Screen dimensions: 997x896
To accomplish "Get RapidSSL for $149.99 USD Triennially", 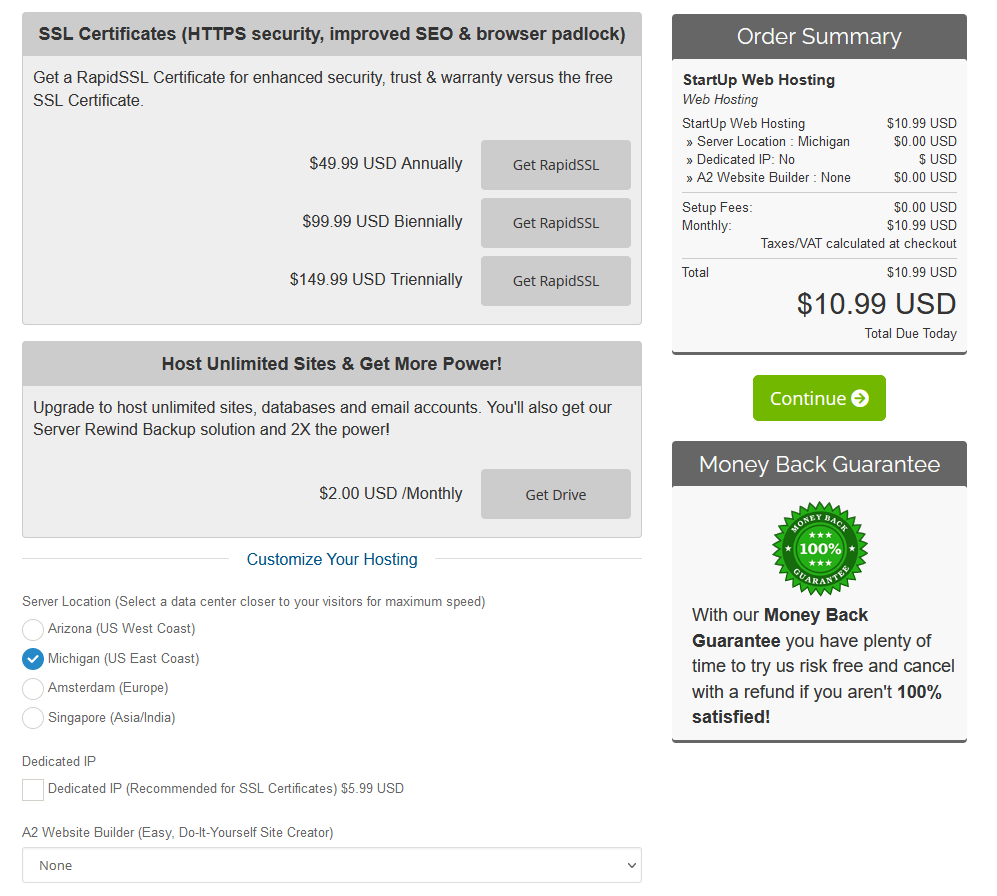I will coord(555,281).
